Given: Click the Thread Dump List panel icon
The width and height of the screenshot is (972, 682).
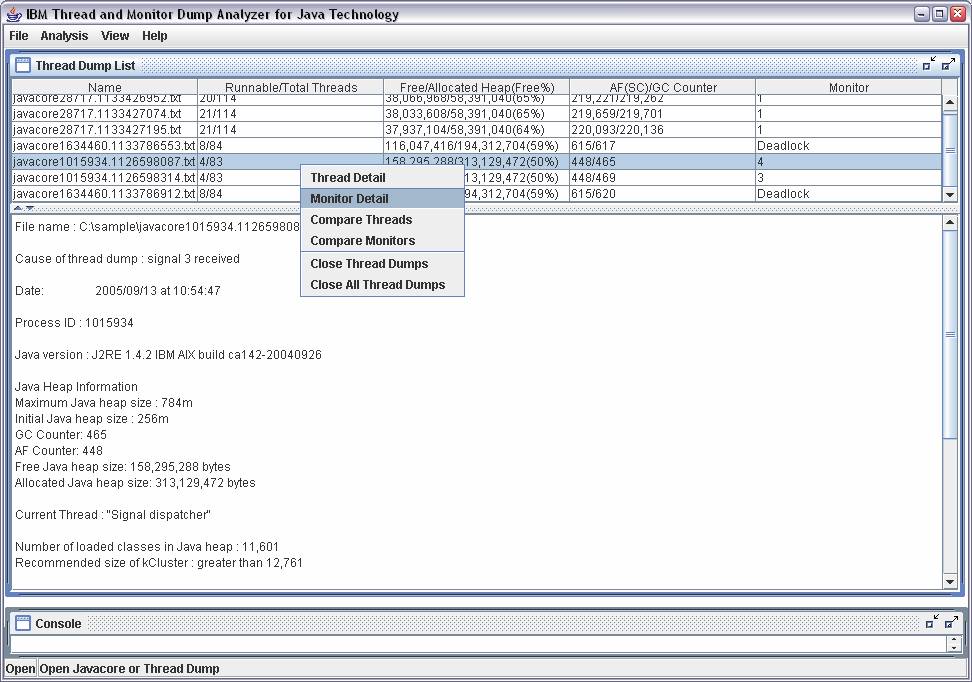Looking at the screenshot, I should coord(22,65).
